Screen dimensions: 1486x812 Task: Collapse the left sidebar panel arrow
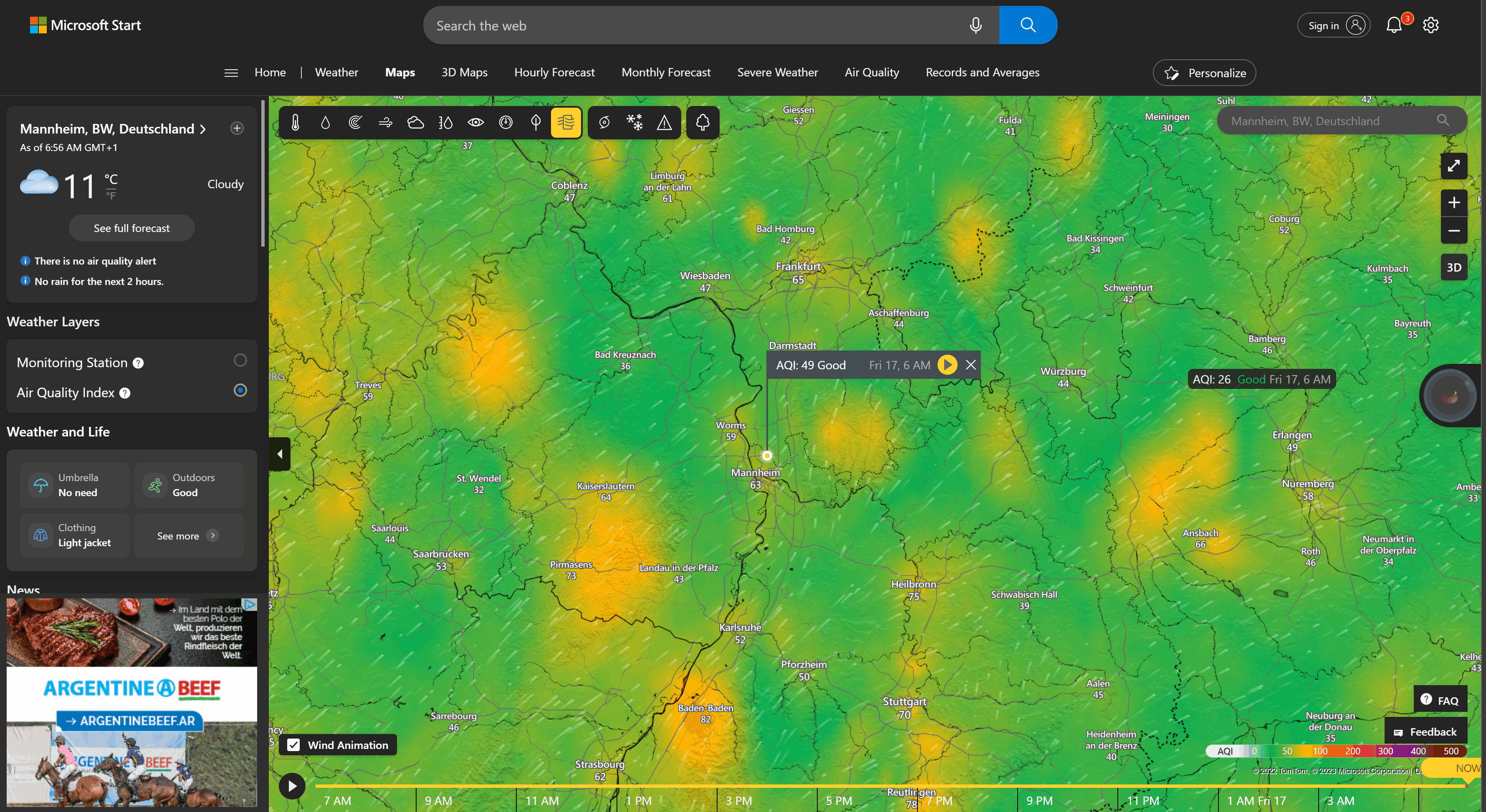coord(280,454)
